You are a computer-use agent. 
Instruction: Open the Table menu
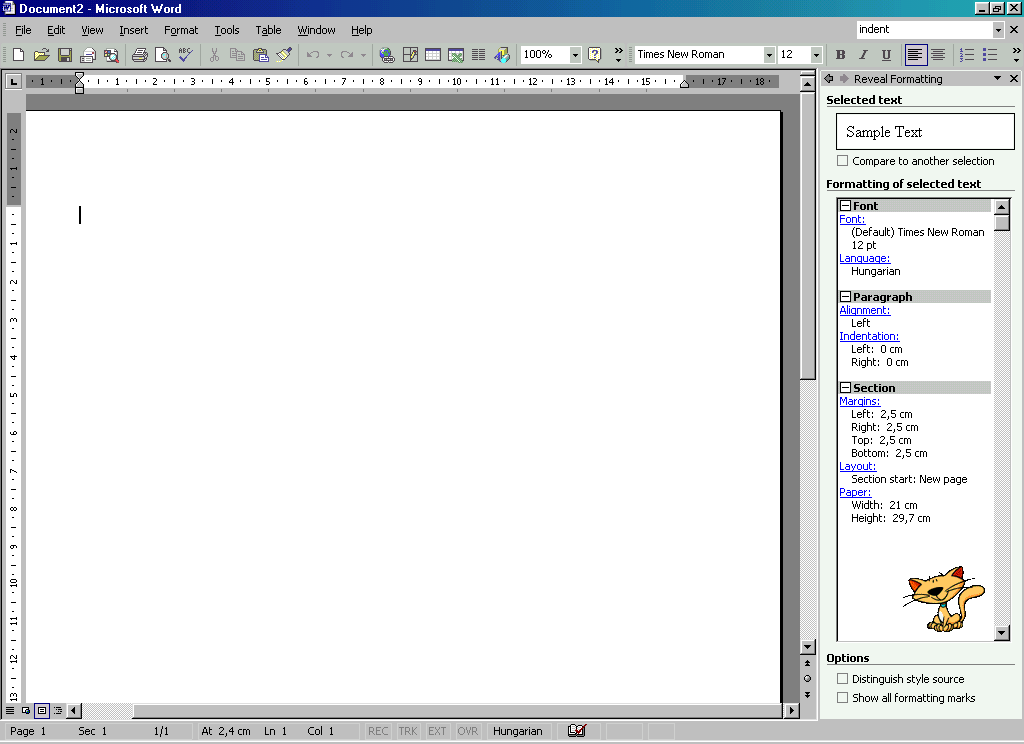(268, 30)
